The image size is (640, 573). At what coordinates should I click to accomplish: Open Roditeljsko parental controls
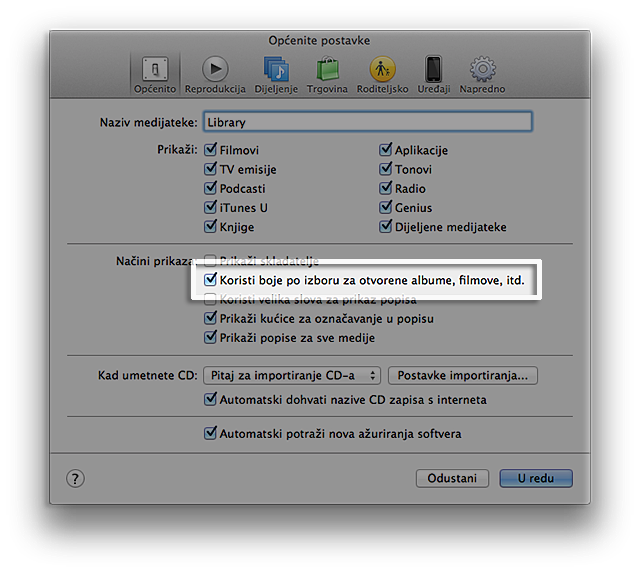(382, 73)
